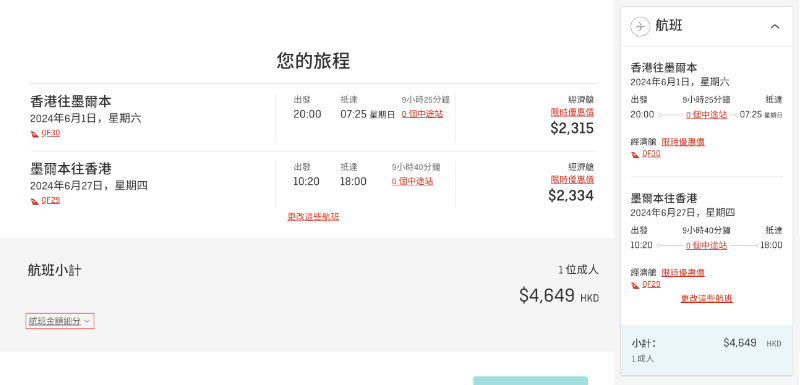
Task: View 0 個中途站 for Hong Kong to Melbourne flight
Action: click(422, 114)
